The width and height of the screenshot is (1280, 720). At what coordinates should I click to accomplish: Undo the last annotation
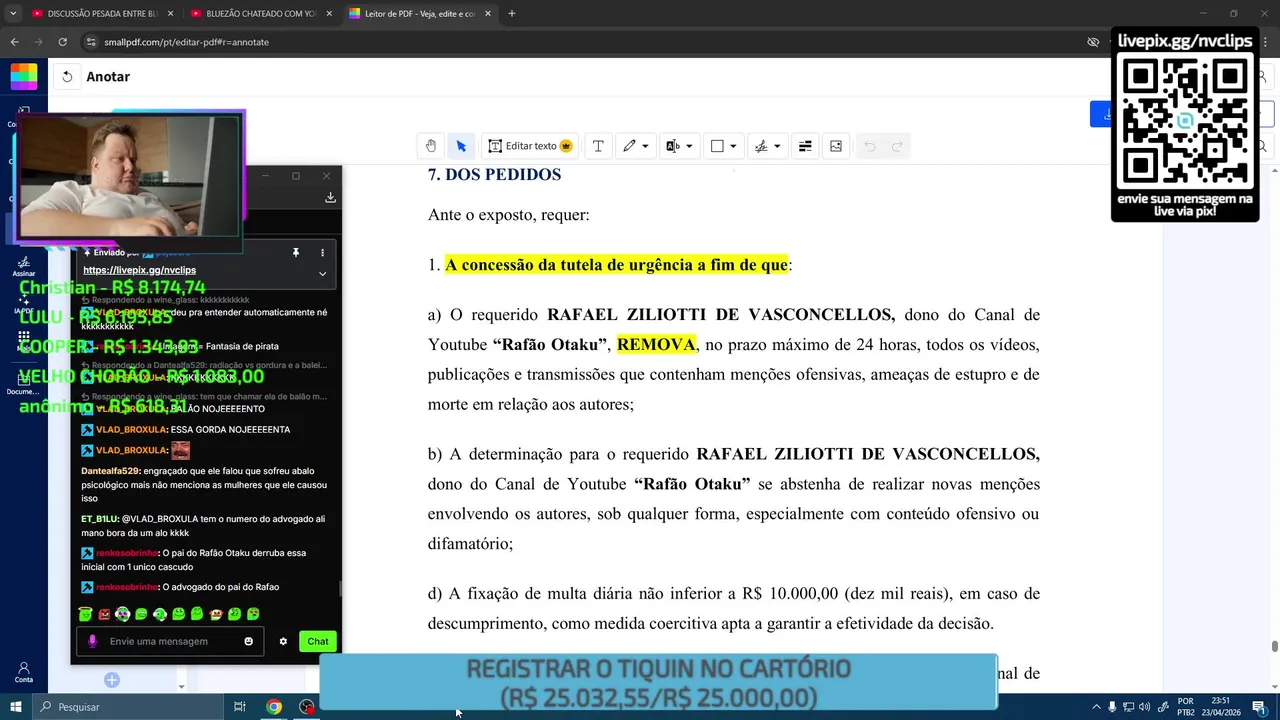[870, 146]
